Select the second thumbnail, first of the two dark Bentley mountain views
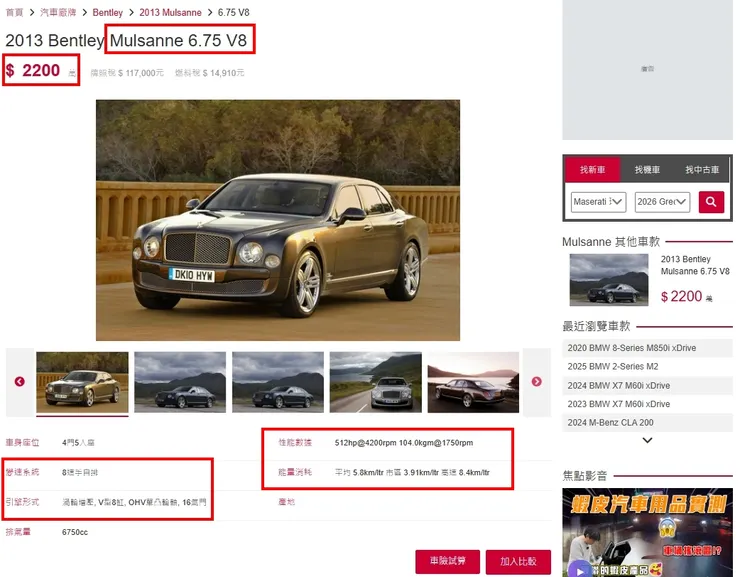This screenshot has height=577, width=740. [x=180, y=383]
